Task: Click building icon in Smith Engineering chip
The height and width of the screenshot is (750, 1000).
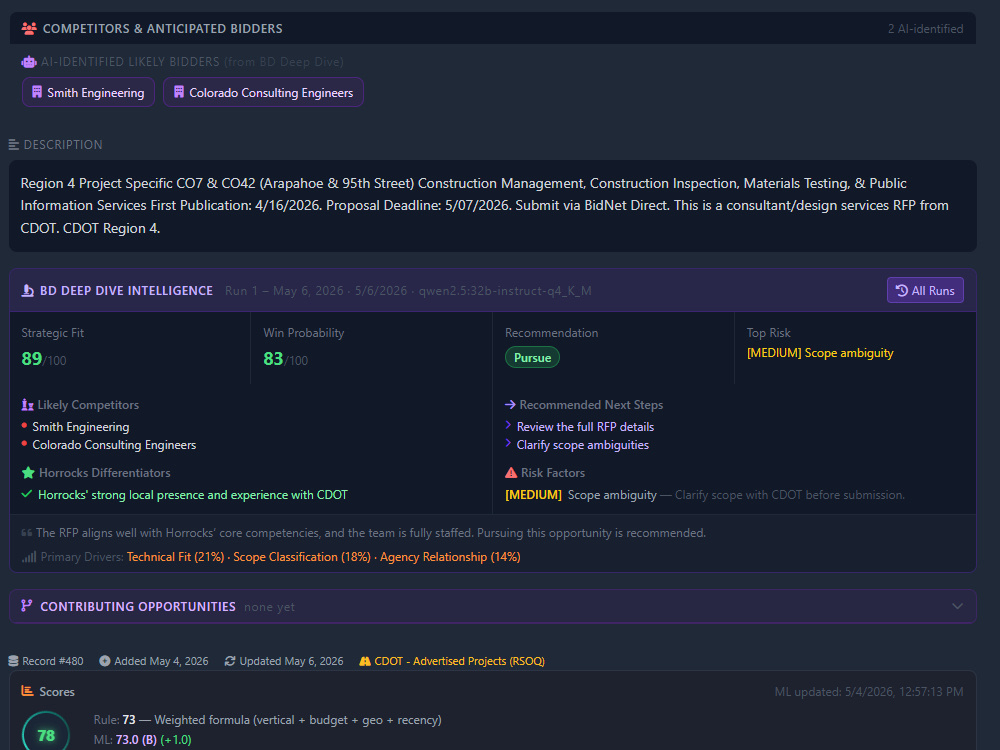Action: click(37, 92)
